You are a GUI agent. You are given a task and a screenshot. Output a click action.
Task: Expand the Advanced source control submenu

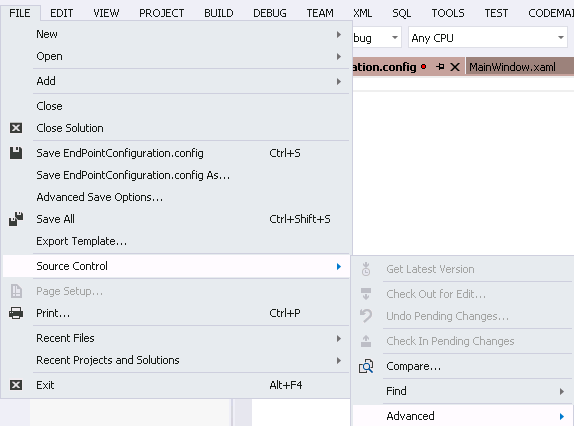coord(462,416)
